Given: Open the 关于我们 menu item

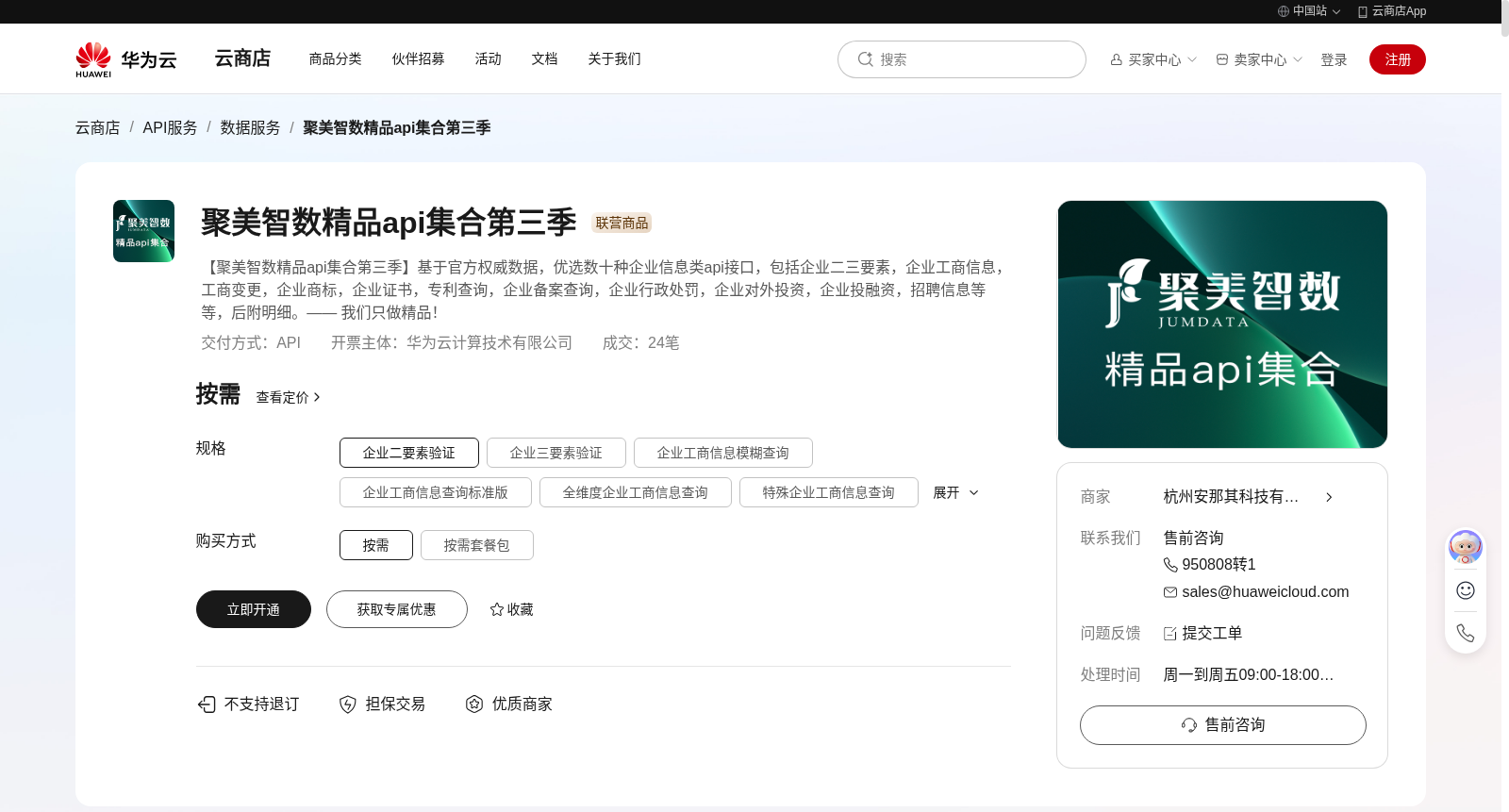Looking at the screenshot, I should click(615, 58).
